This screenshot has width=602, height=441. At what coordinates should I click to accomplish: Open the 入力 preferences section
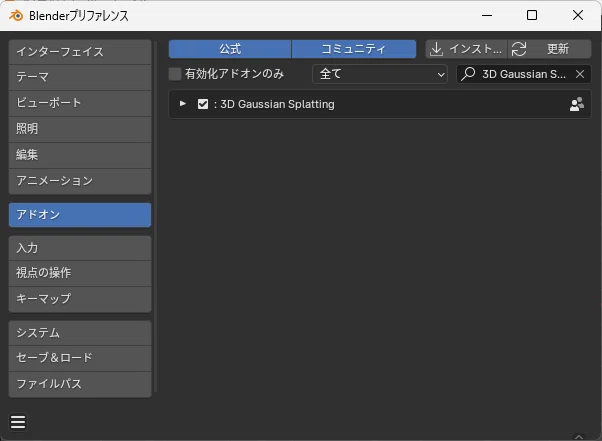[x=80, y=248]
